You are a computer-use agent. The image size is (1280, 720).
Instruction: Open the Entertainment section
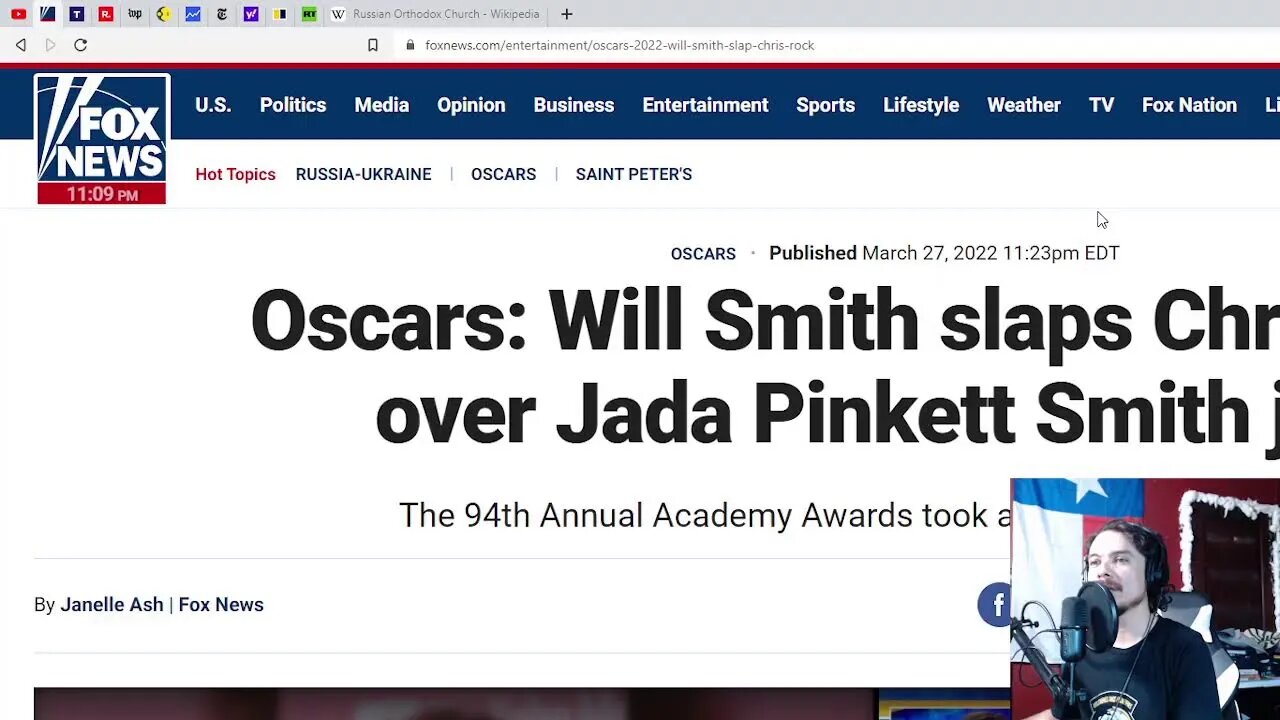click(x=705, y=105)
